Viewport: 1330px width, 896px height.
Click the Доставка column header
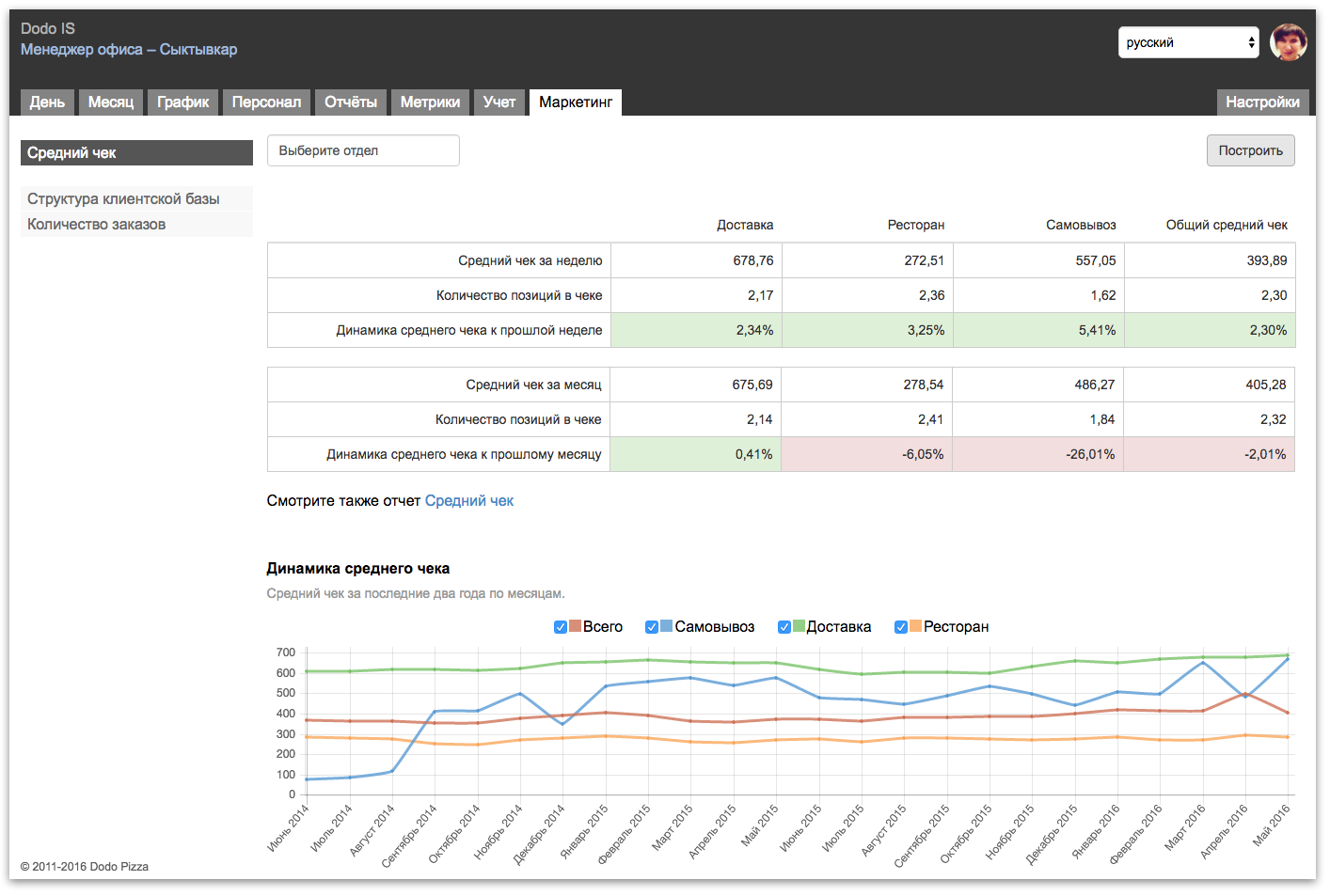tap(745, 225)
